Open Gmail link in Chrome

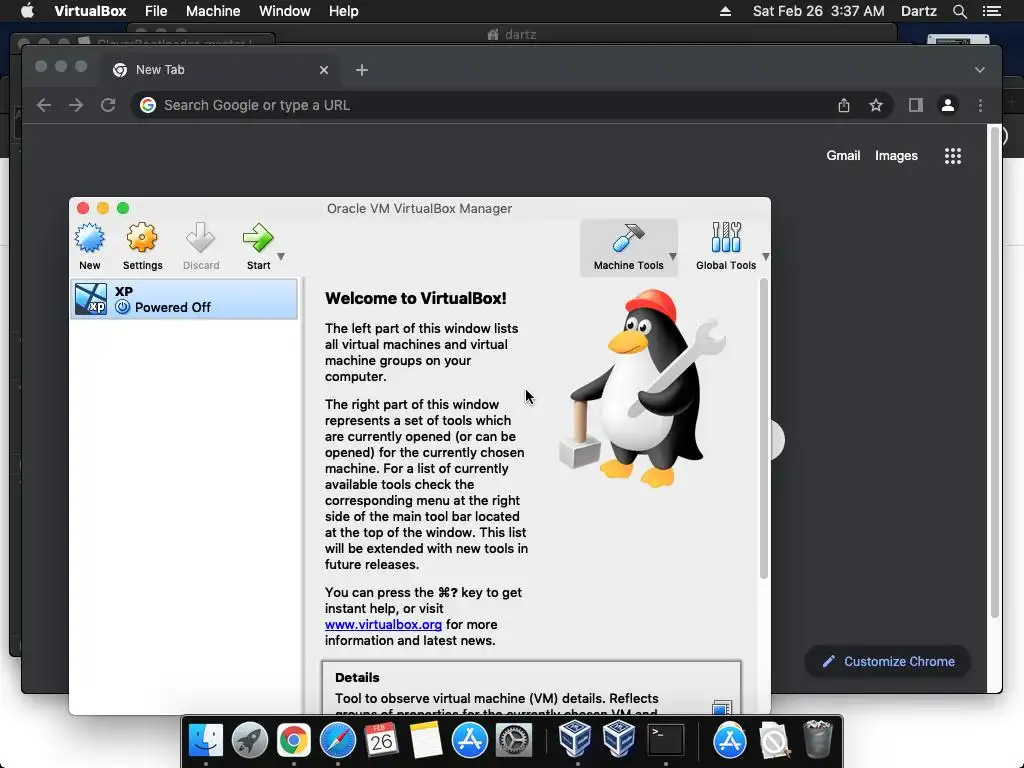pyautogui.click(x=843, y=155)
